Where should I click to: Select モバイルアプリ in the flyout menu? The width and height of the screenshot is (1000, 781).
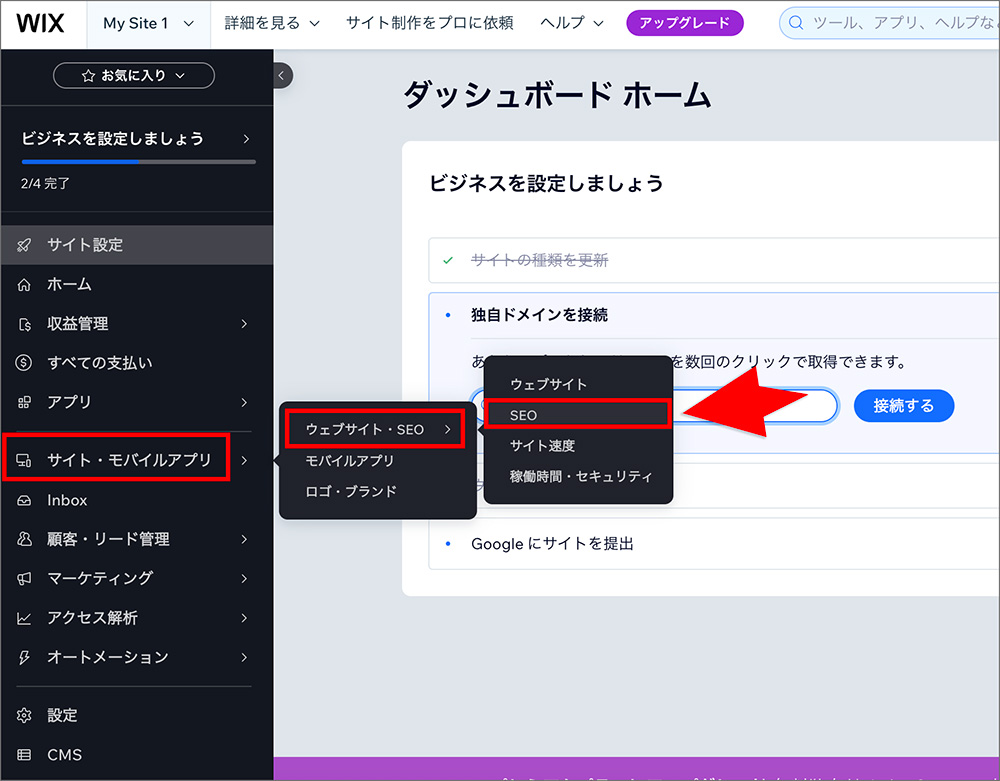(378, 460)
